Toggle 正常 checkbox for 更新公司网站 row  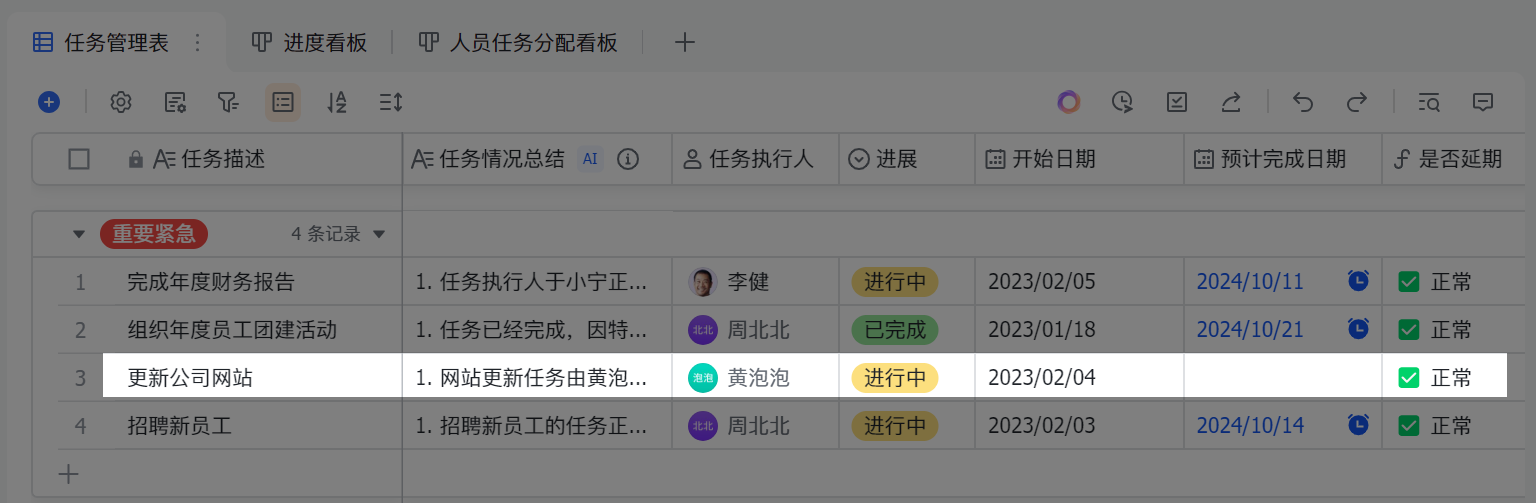coord(1409,378)
